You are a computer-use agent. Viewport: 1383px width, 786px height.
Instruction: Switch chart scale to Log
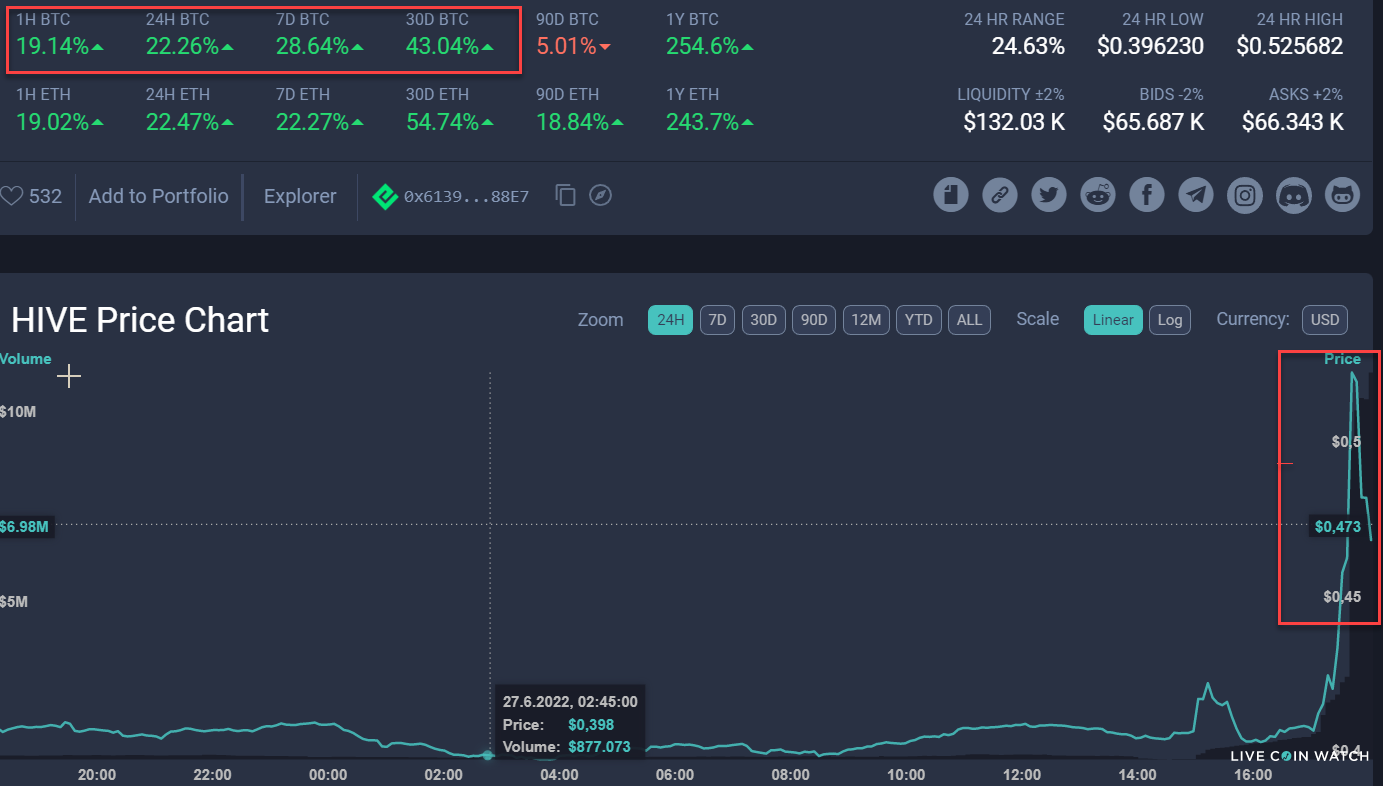pos(1170,320)
